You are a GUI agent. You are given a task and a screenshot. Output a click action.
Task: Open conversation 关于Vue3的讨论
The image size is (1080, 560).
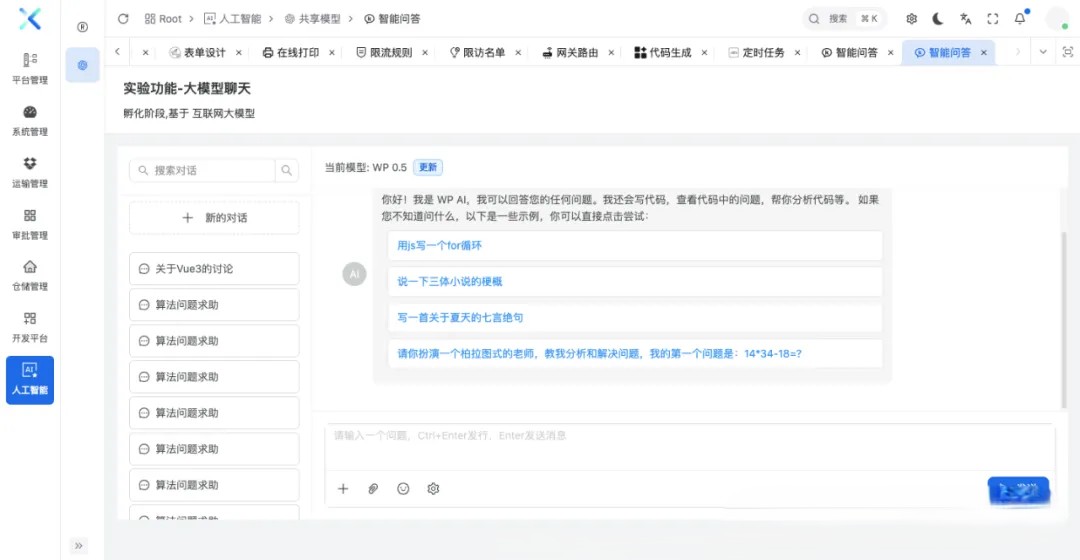[214, 269]
